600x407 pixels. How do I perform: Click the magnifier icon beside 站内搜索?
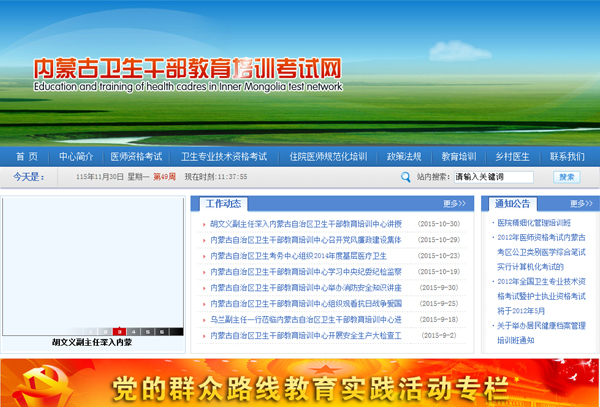pyautogui.click(x=404, y=177)
